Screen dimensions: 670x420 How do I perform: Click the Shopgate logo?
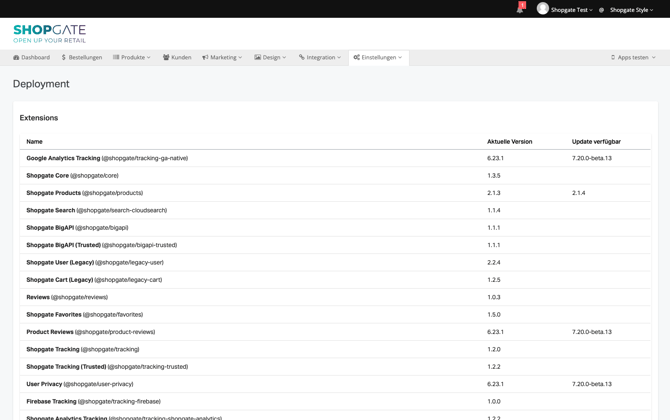coord(50,34)
